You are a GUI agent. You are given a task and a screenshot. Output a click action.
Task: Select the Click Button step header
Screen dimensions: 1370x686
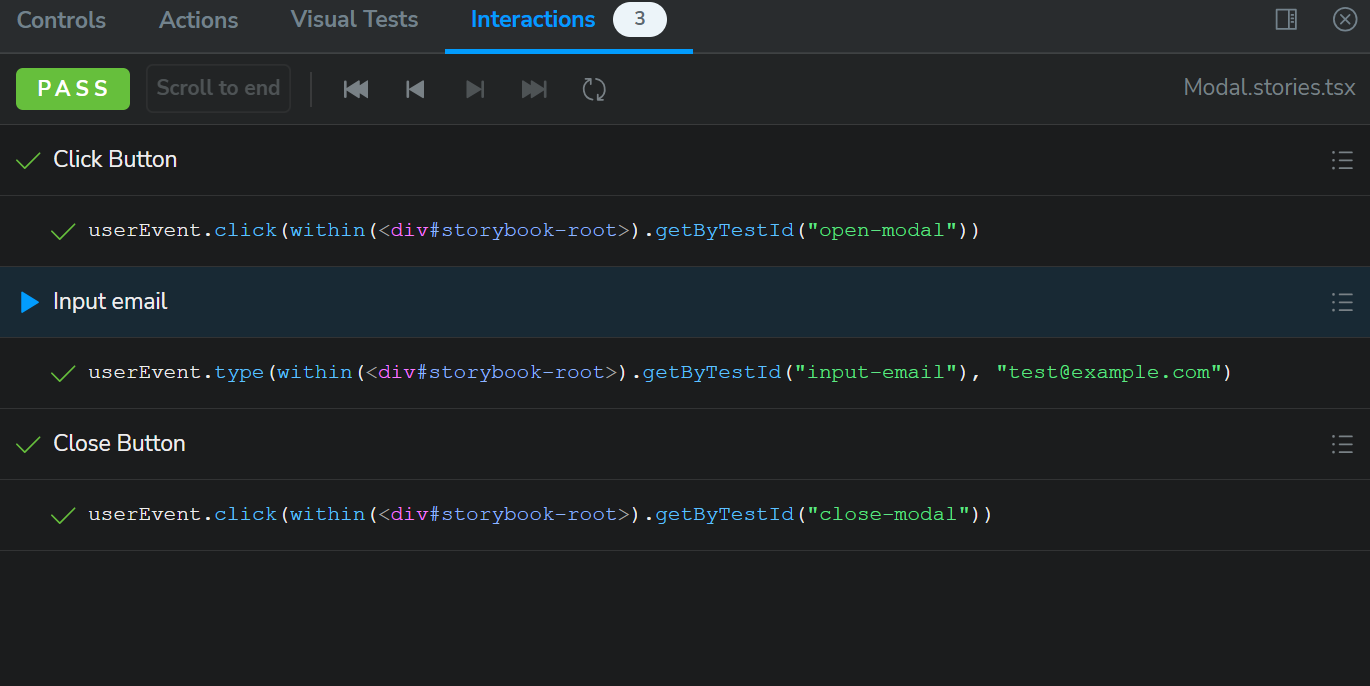[685, 160]
